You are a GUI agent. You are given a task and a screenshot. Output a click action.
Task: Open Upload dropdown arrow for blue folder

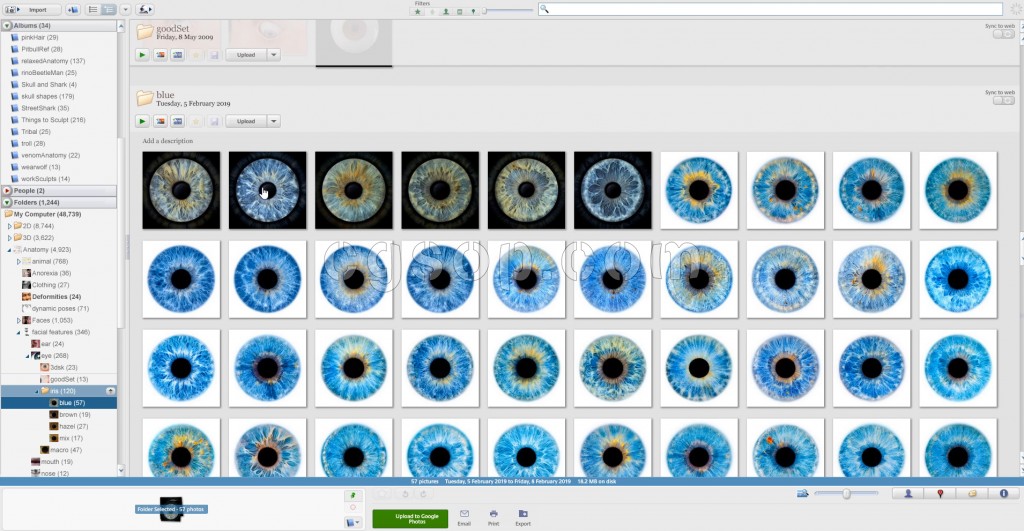point(274,121)
